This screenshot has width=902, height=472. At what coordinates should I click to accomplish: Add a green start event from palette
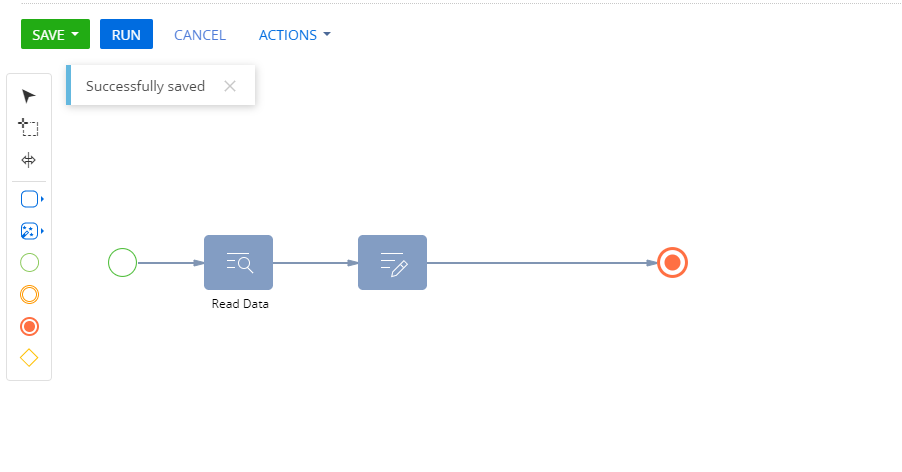(29, 263)
